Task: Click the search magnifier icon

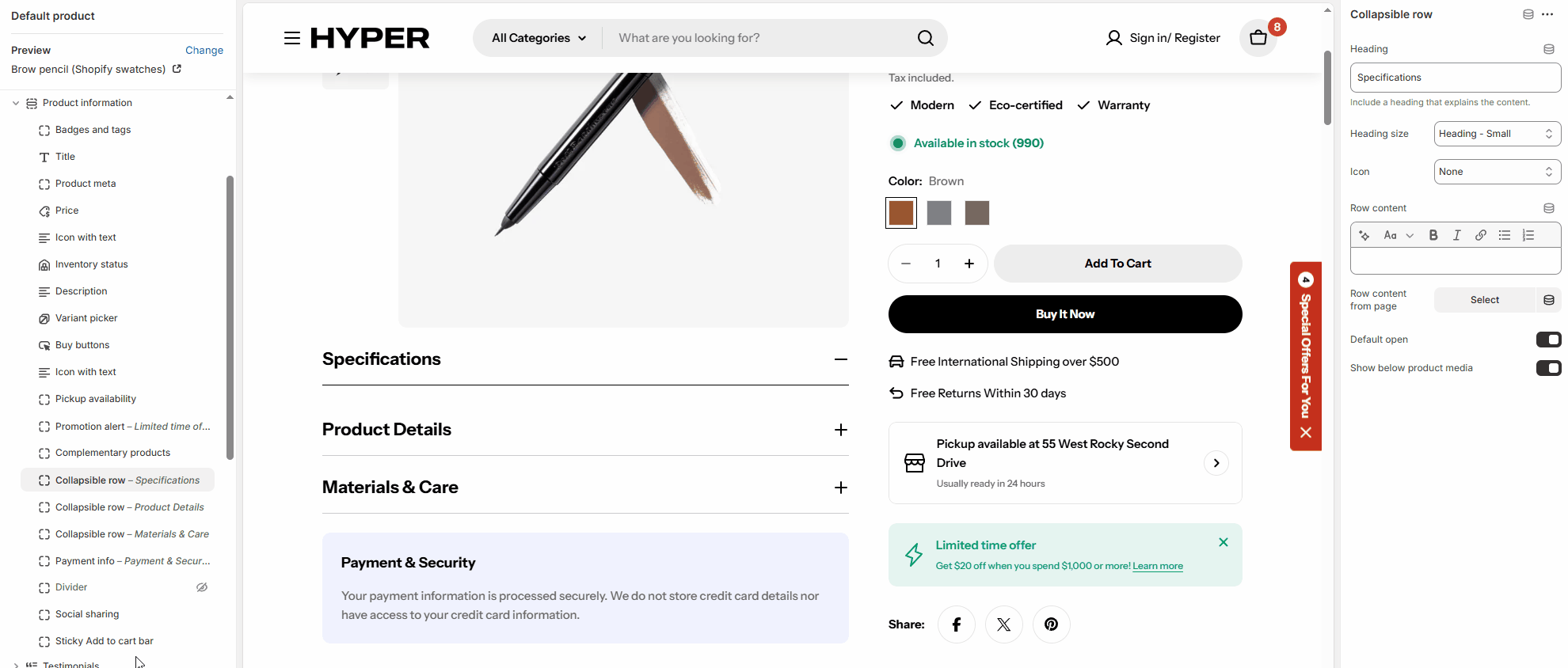Action: tap(925, 38)
